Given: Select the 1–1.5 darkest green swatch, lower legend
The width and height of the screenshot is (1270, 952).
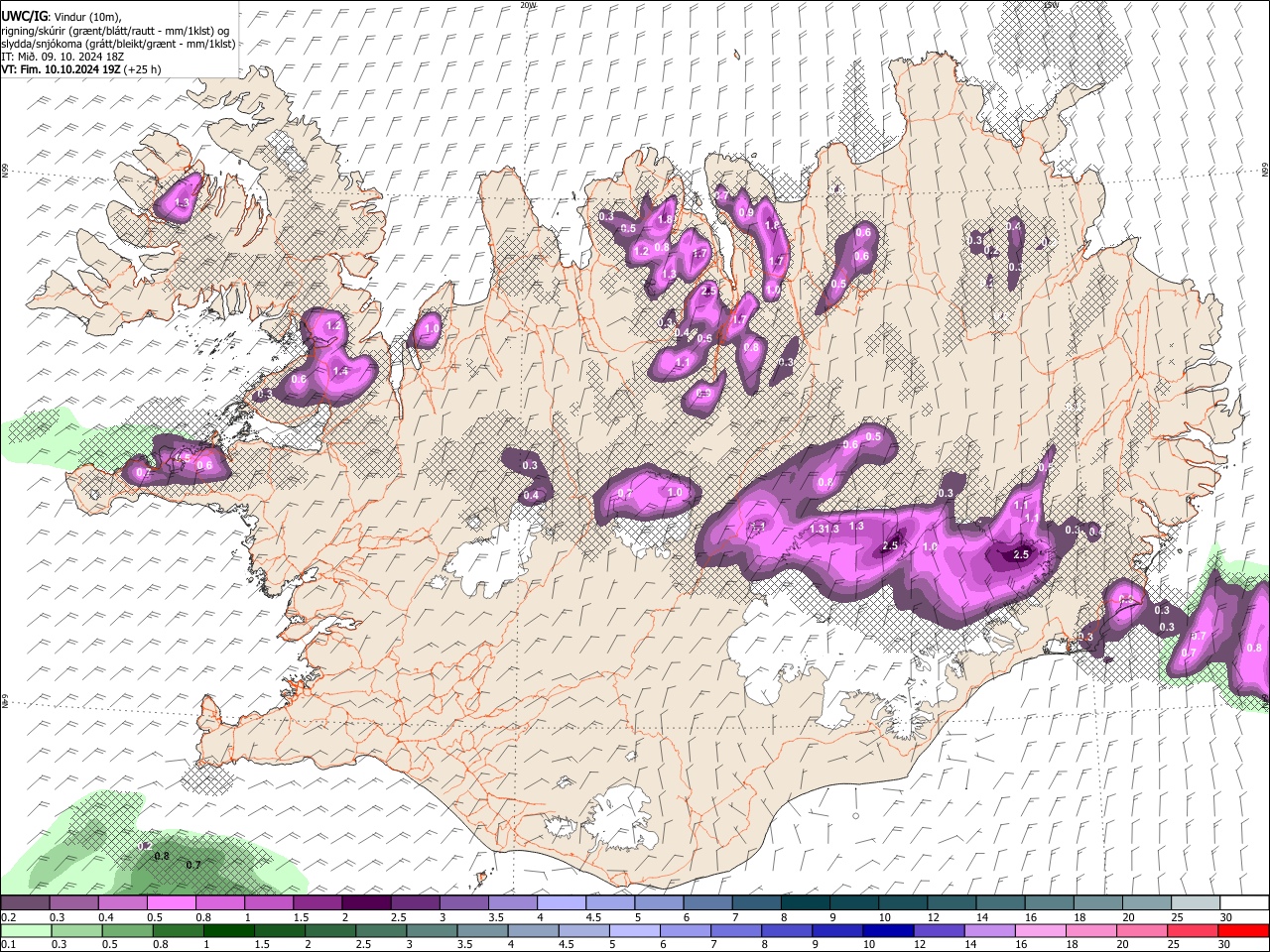Looking at the screenshot, I should (x=228, y=931).
